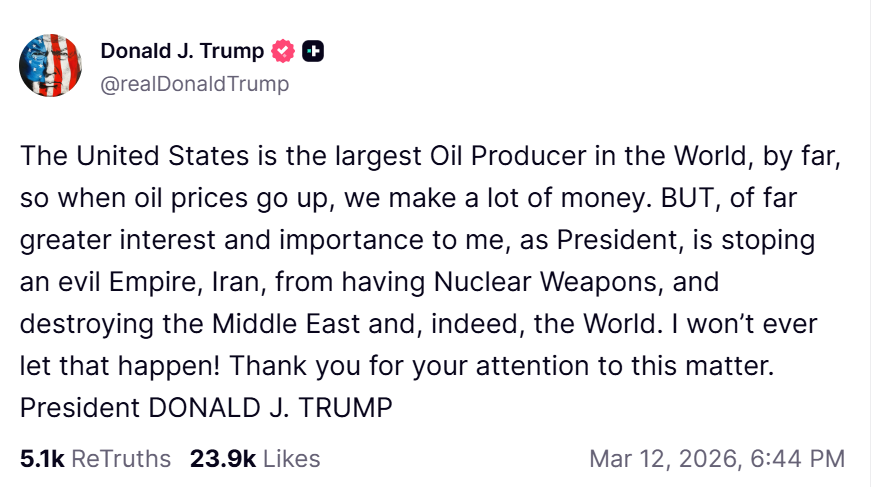Click the black plus badge icon
Screen dimensions: 886x487
[x=314, y=51]
